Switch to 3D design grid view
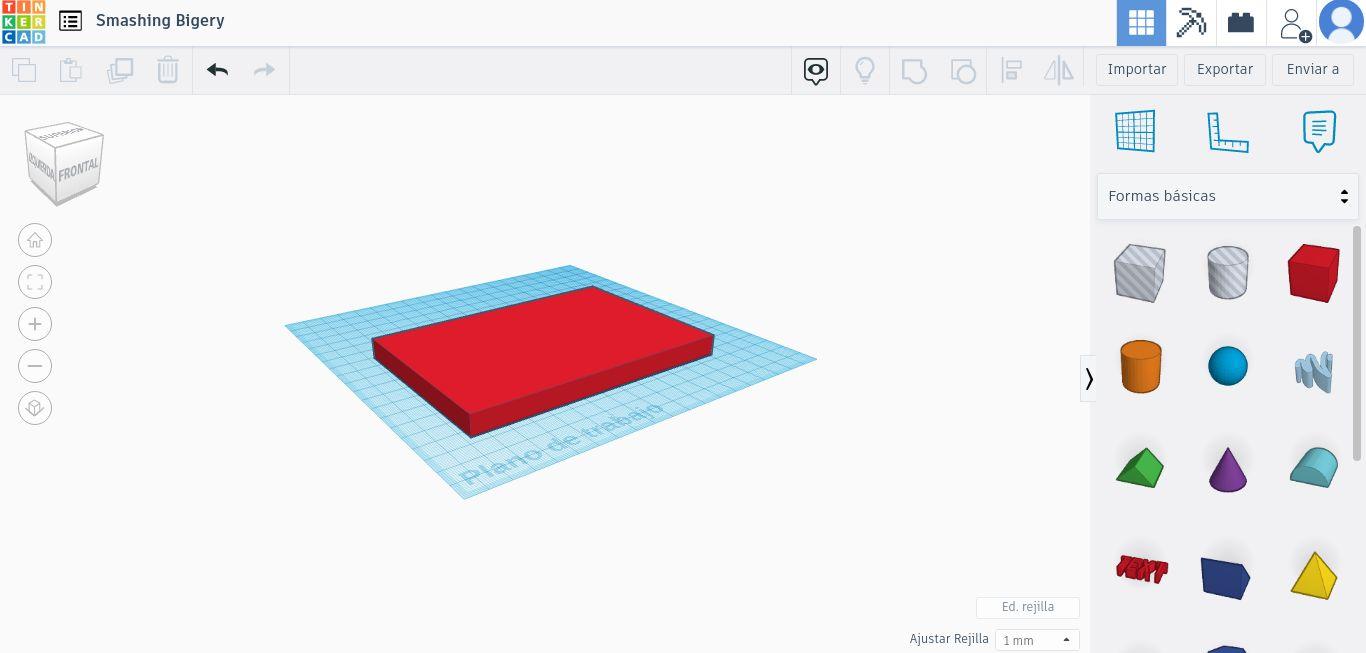Screen dimensions: 1366x653 coord(1141,23)
